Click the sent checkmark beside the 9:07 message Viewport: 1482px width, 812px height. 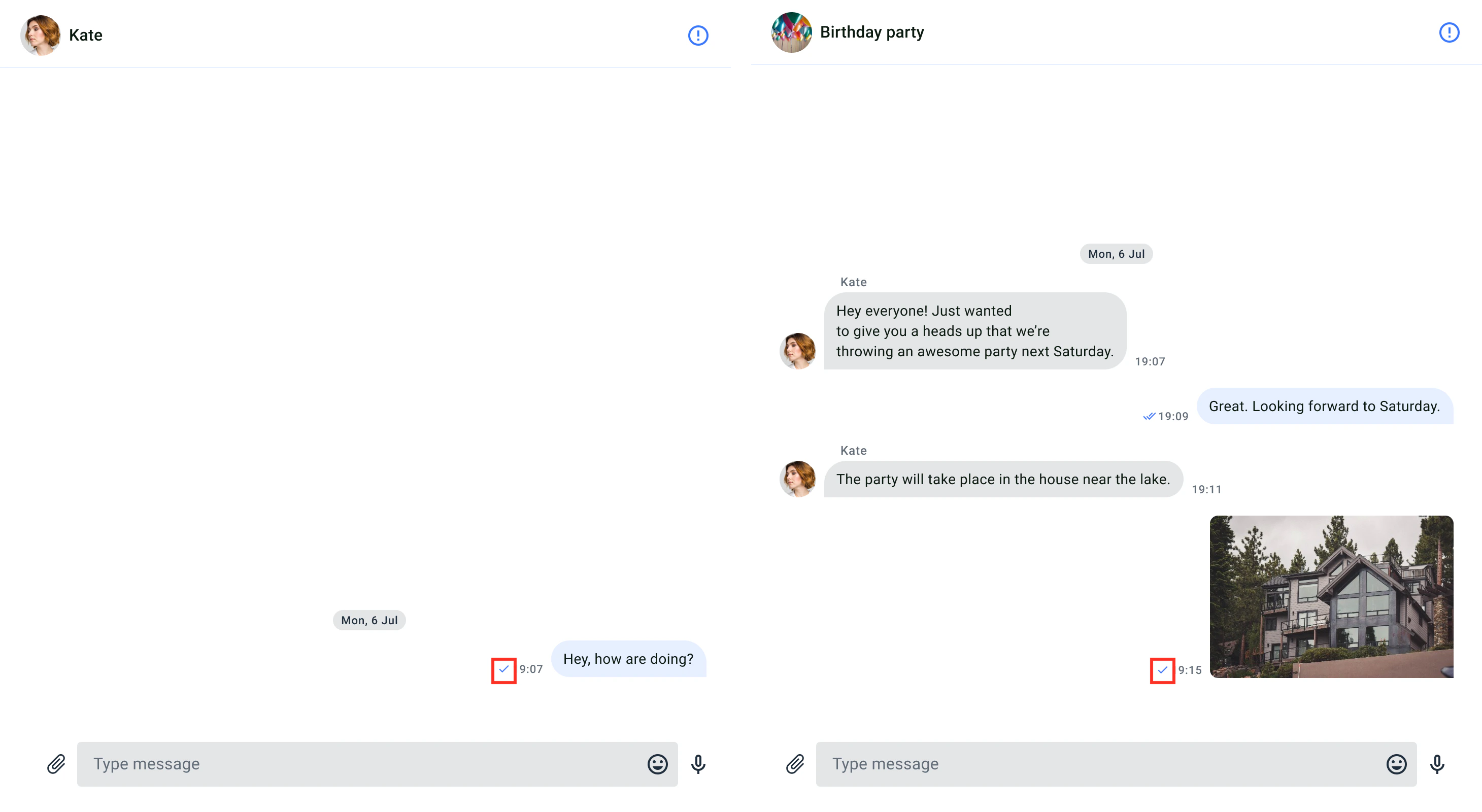coord(503,669)
